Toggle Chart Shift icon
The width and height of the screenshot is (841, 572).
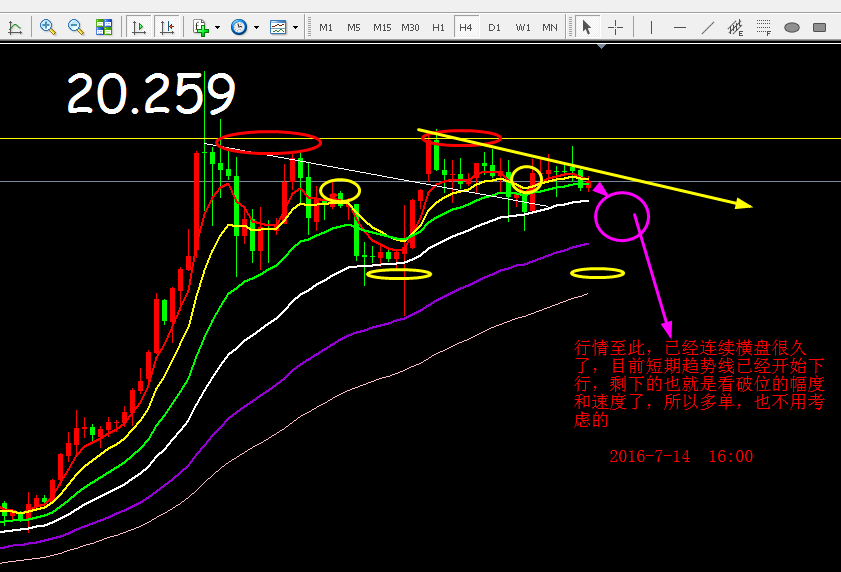tap(167, 27)
